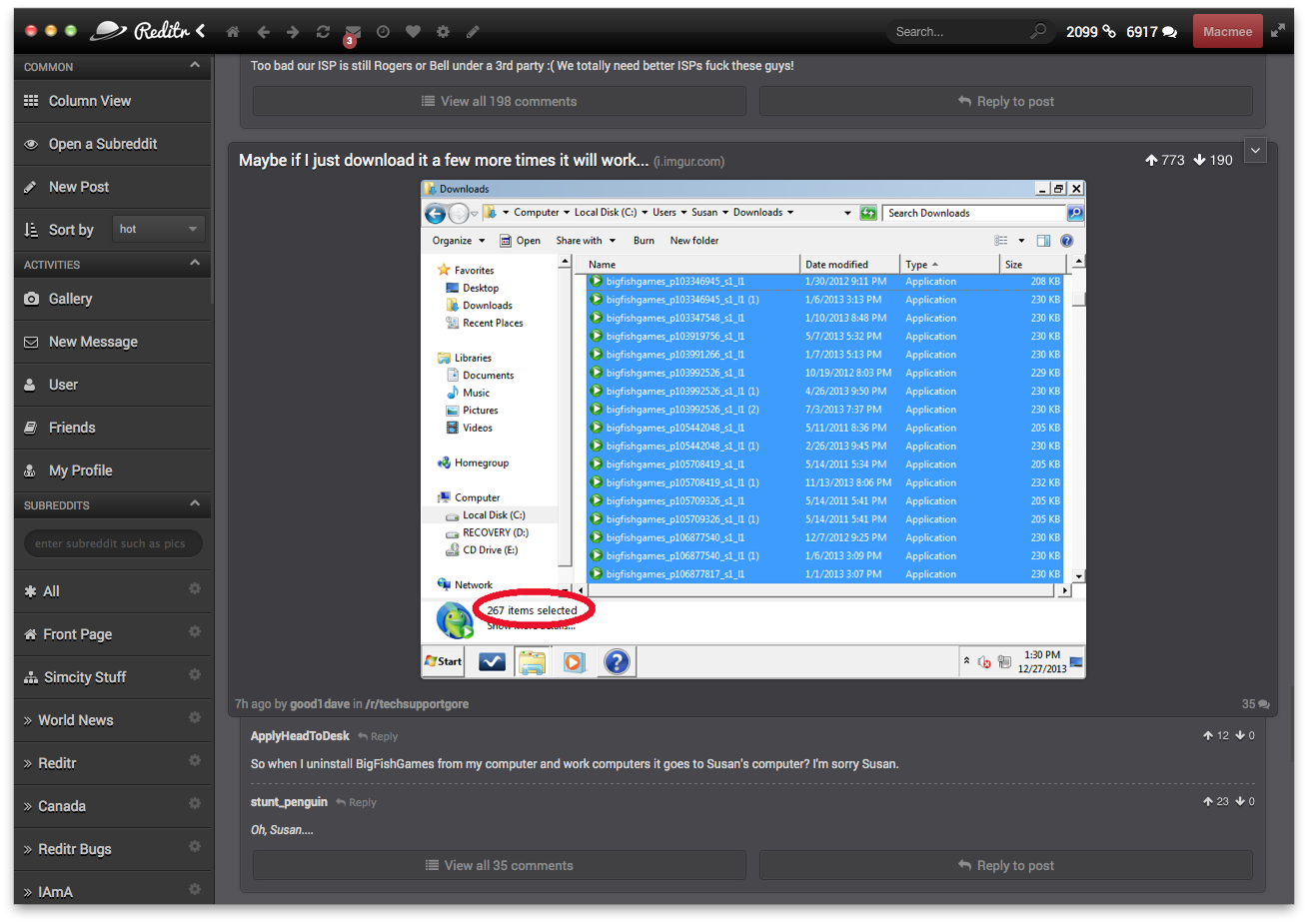Viewport: 1308px width, 924px height.
Task: Collapse the ACTIVITIES sidebar section
Action: (195, 264)
